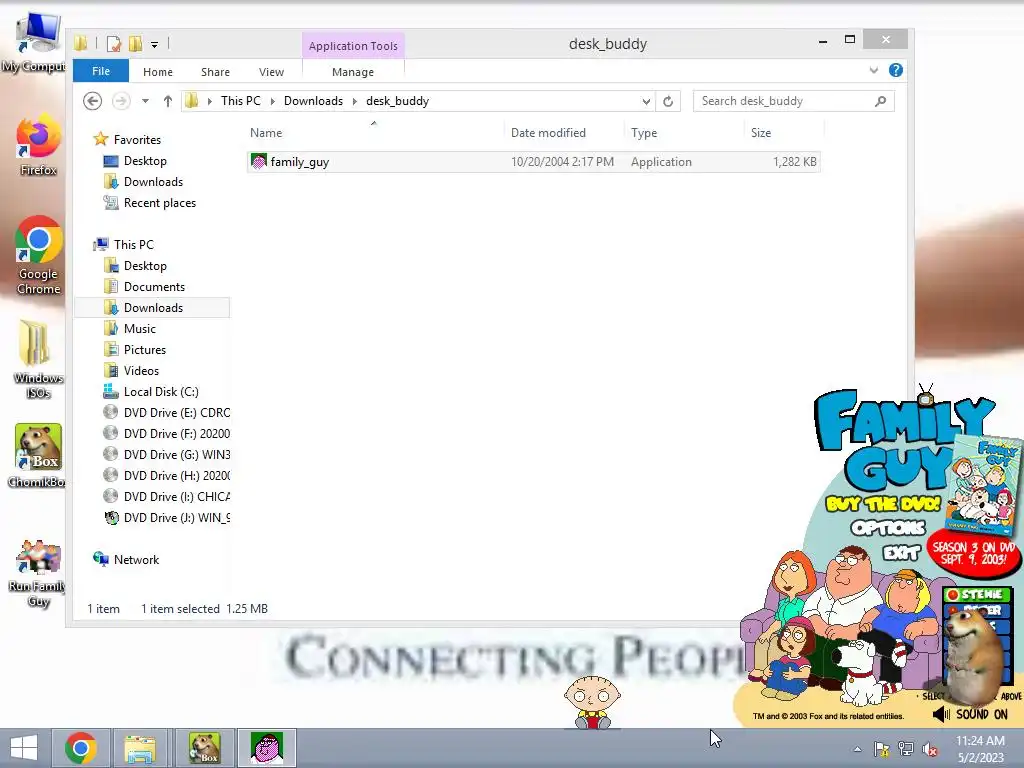The width and height of the screenshot is (1024, 768).
Task: Expand arrow after This PC breadcrumb
Action: pyautogui.click(x=272, y=101)
